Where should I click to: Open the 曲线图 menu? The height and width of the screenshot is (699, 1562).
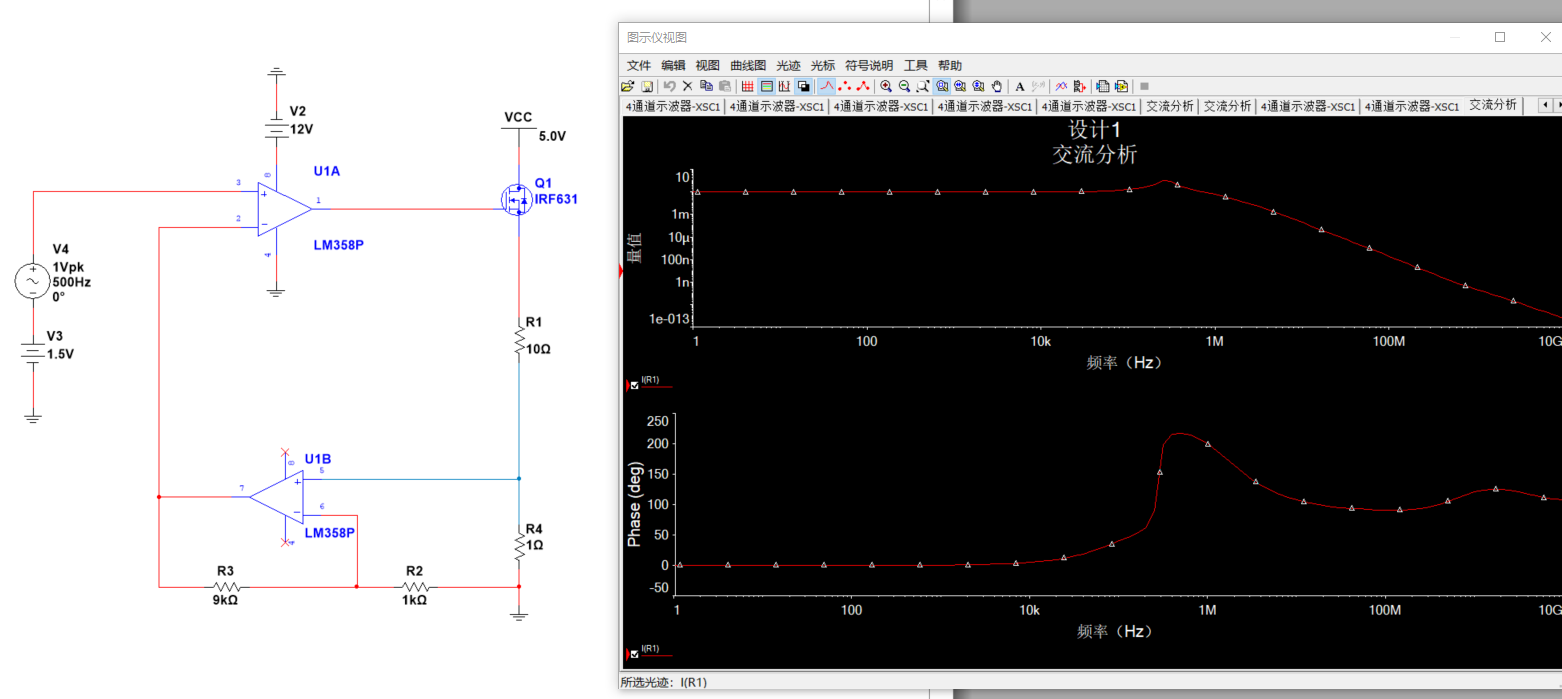748,65
